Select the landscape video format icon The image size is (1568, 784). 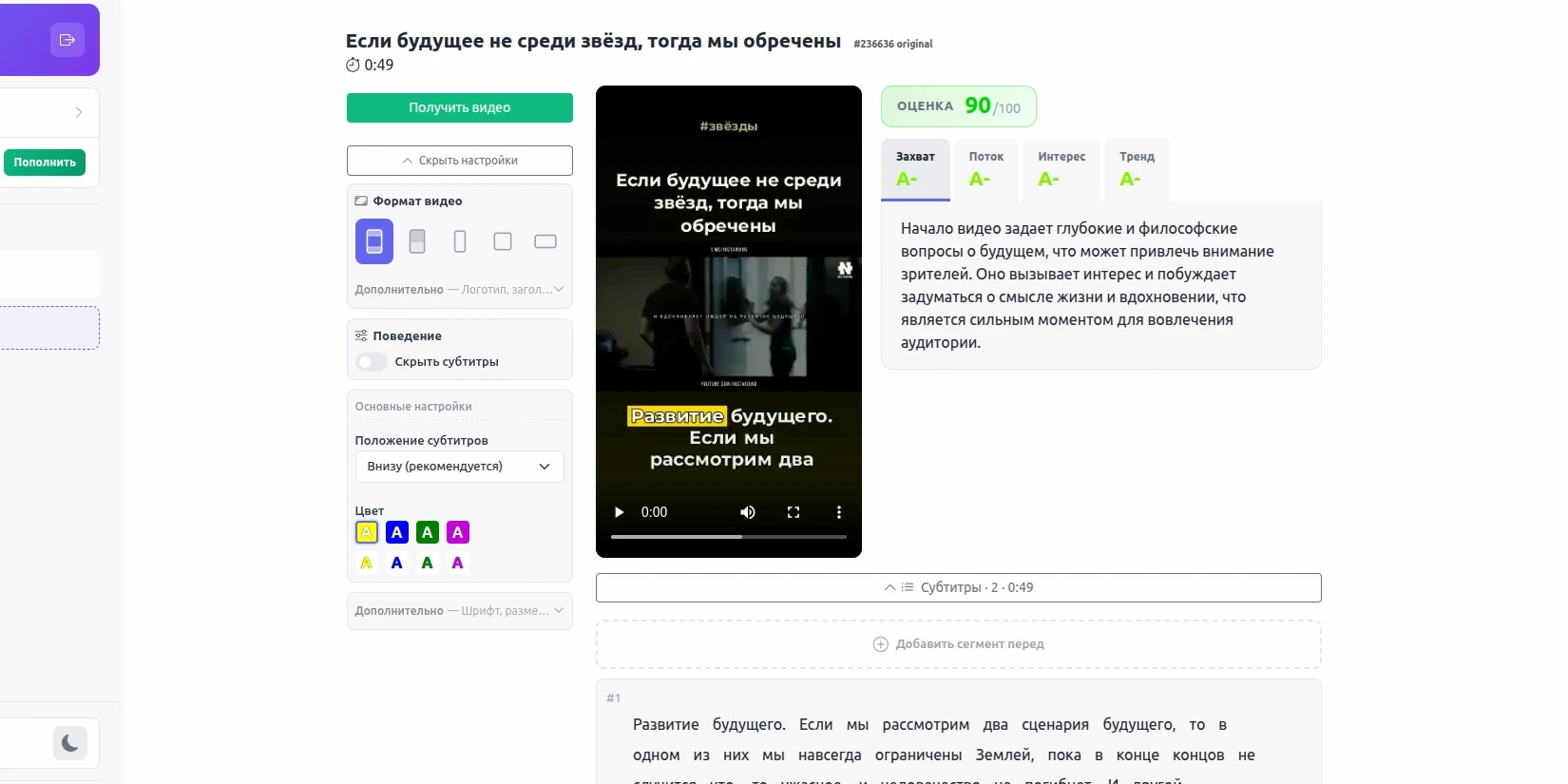pos(545,241)
